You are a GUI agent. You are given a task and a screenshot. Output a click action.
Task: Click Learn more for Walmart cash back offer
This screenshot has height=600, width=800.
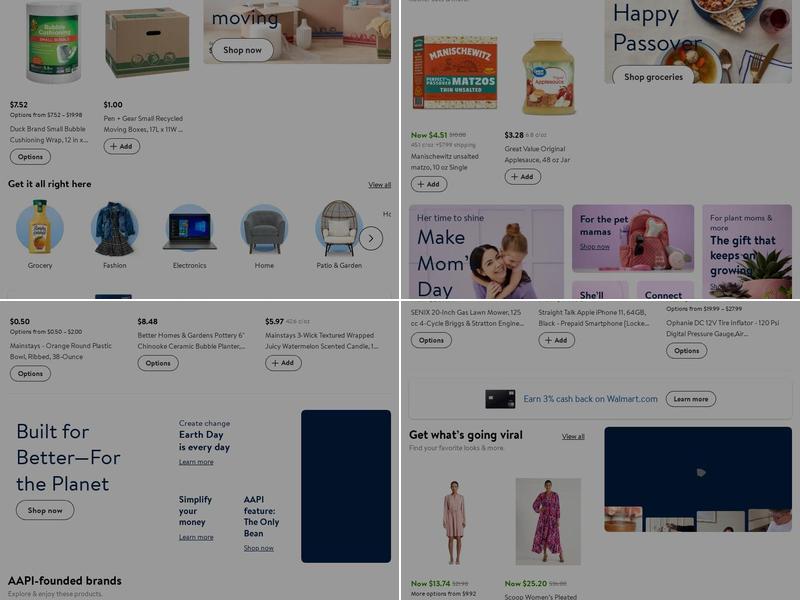click(690, 399)
